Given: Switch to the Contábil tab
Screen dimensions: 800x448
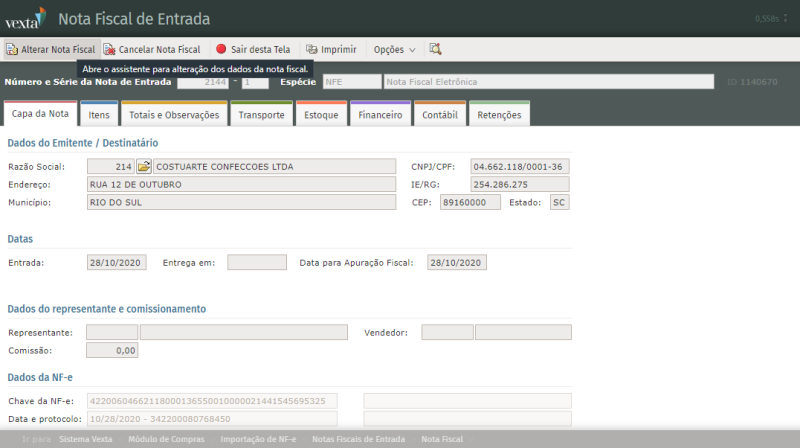Looking at the screenshot, I should [x=440, y=115].
